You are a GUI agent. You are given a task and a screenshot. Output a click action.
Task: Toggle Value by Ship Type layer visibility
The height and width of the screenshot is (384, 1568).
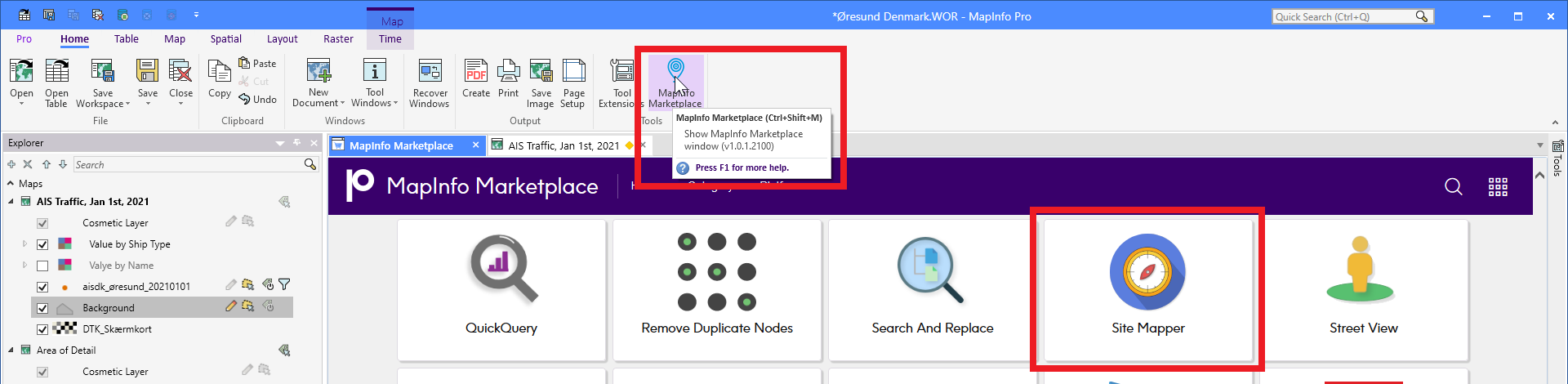pyautogui.click(x=42, y=244)
